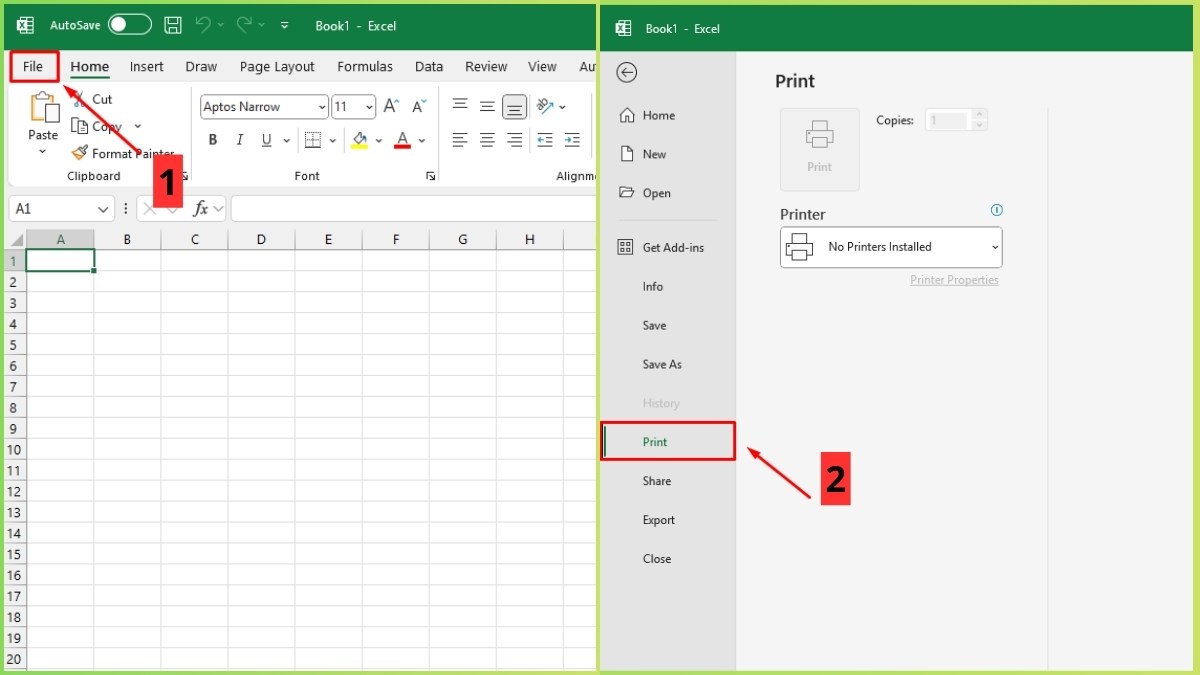1200x675 pixels.
Task: Toggle Italic formatting
Action: pos(239,140)
